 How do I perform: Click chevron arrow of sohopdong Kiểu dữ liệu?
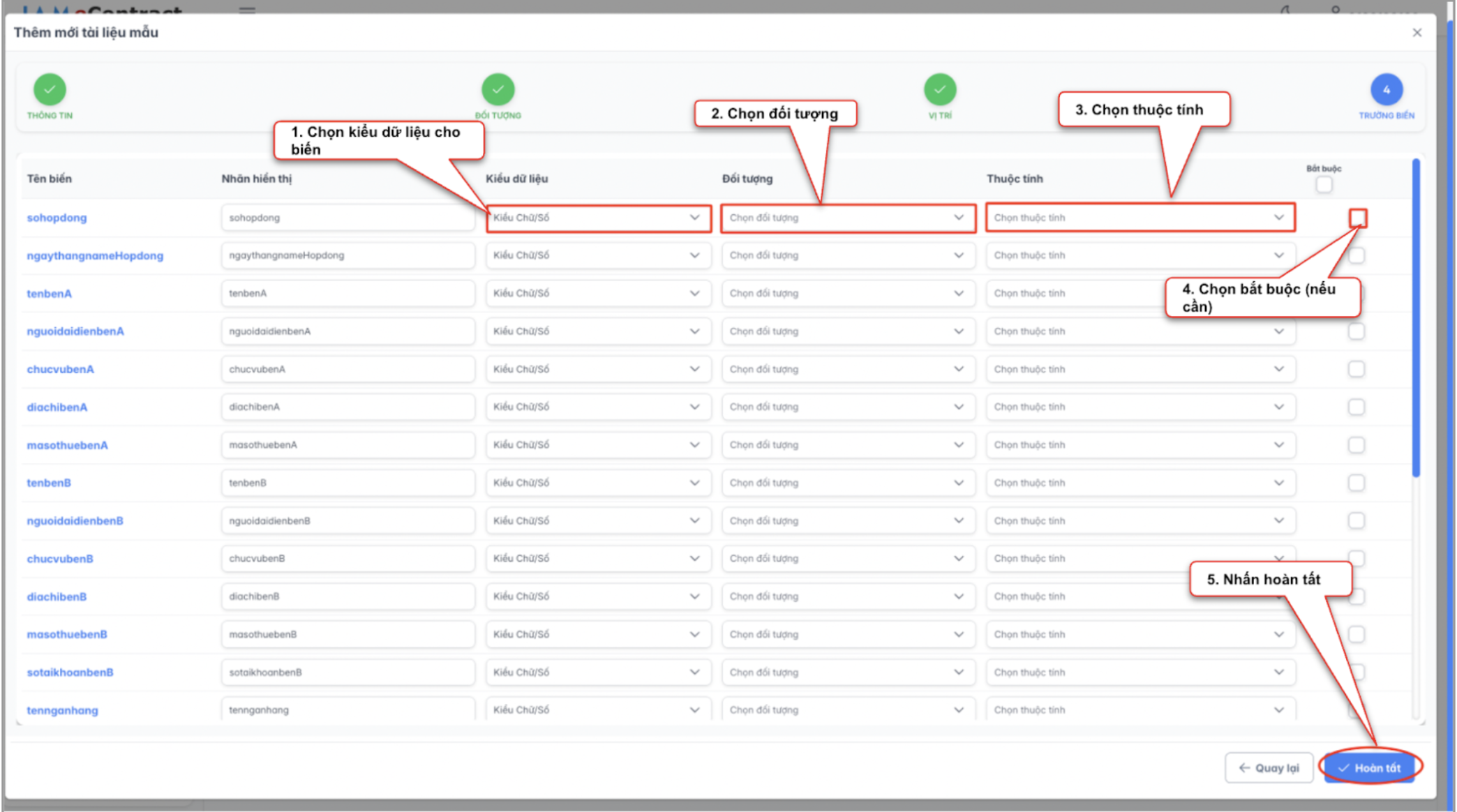click(x=694, y=218)
